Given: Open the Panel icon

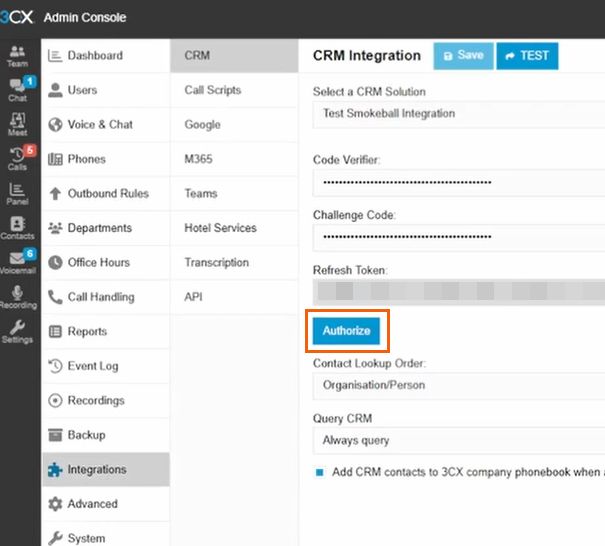Looking at the screenshot, I should click(x=17, y=193).
